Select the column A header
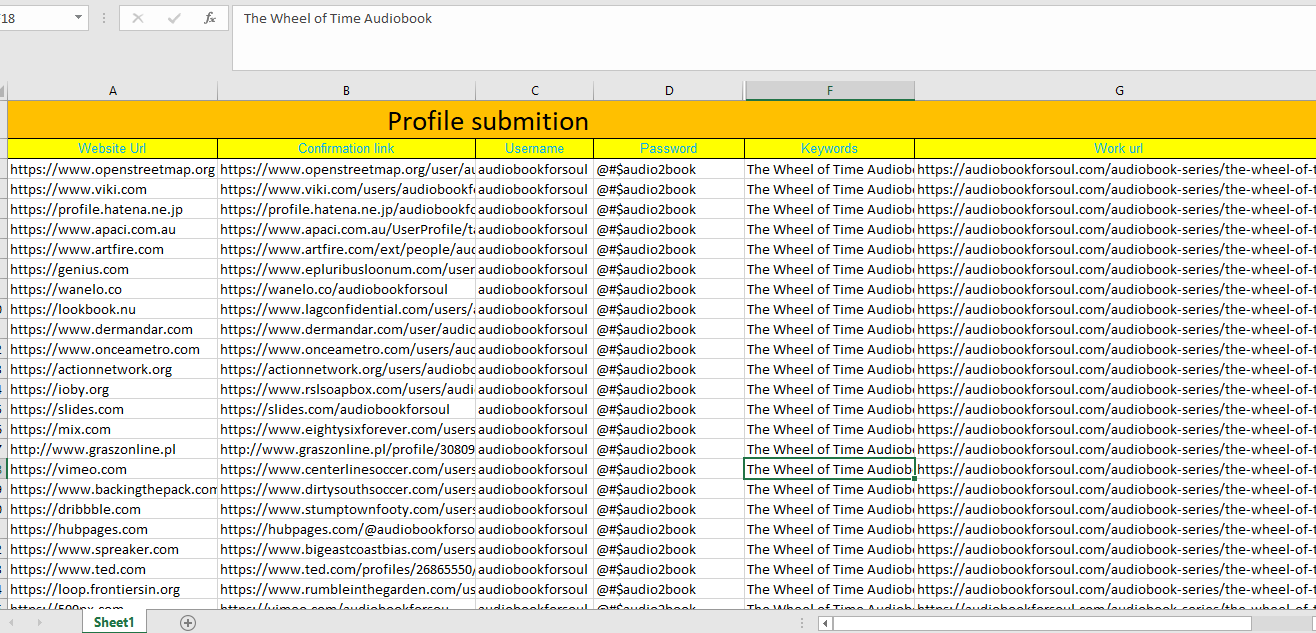The height and width of the screenshot is (633, 1316). click(112, 91)
